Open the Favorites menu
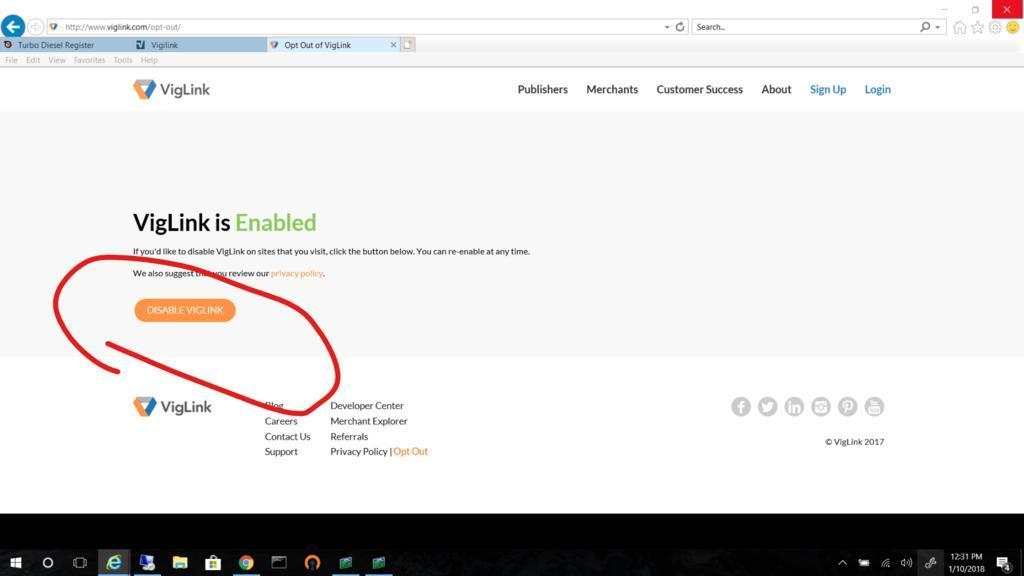 pos(89,60)
